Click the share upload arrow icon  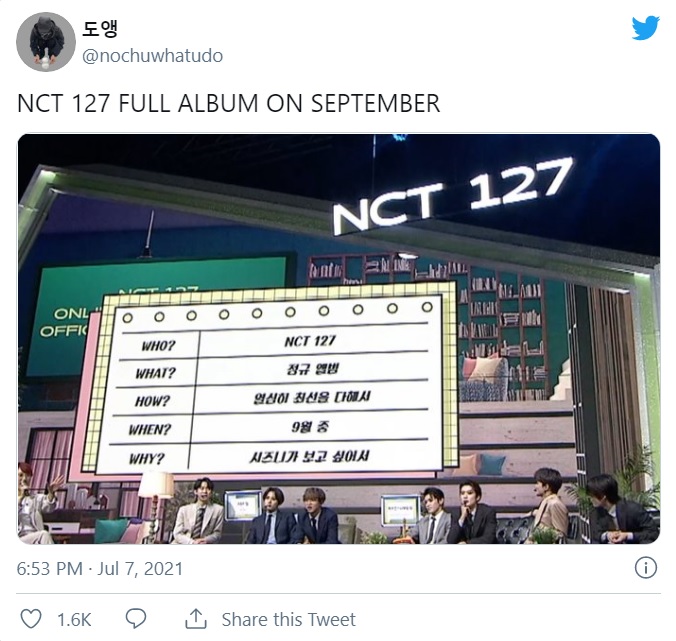click(x=196, y=619)
